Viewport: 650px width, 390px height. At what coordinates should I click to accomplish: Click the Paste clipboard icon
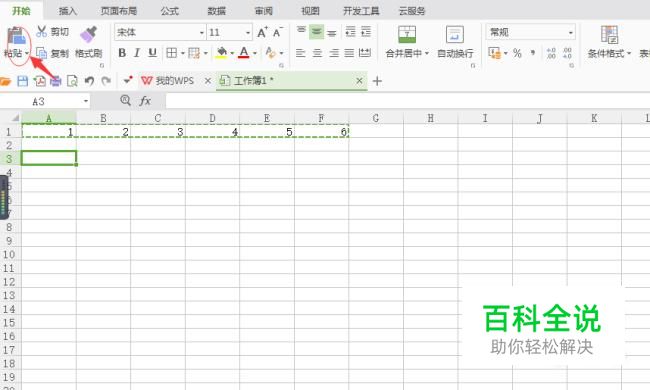pos(17,35)
